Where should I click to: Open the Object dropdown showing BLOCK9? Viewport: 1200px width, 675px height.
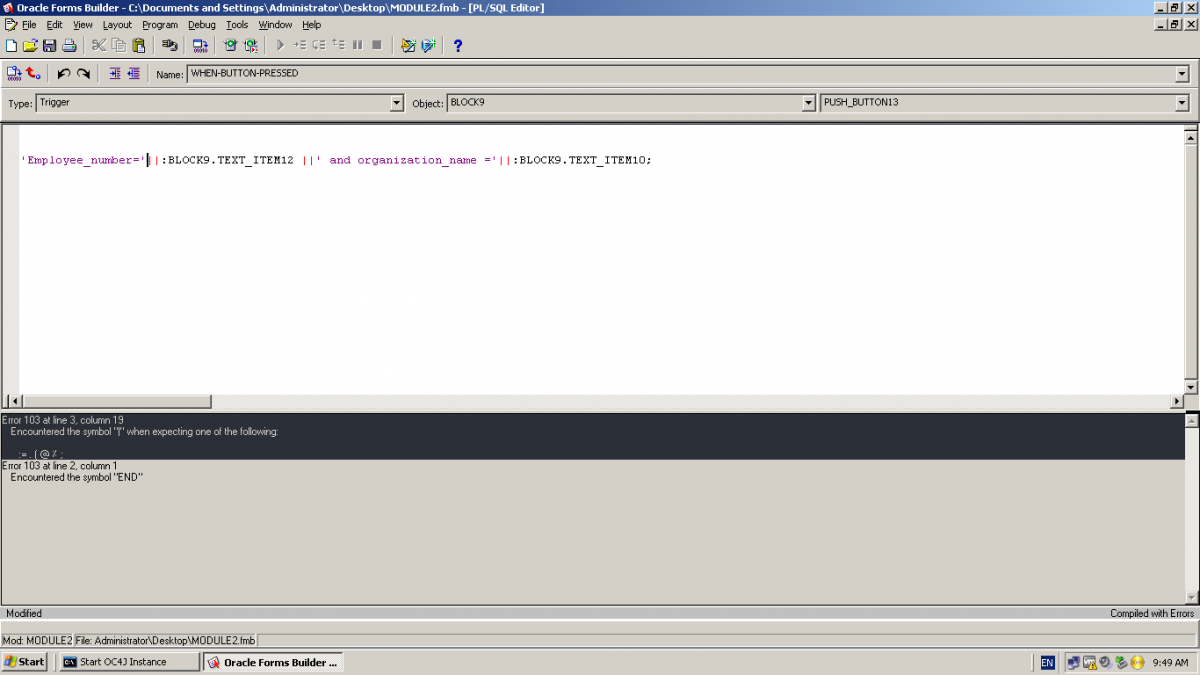pyautogui.click(x=809, y=103)
